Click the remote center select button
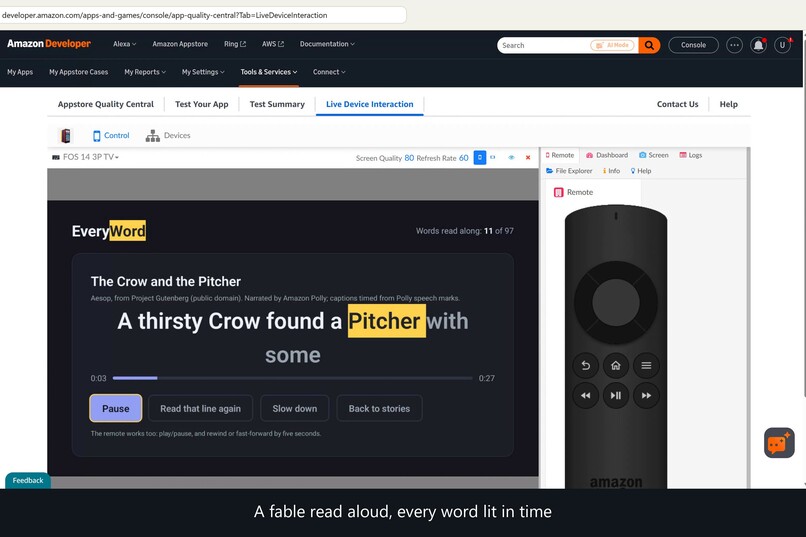Viewport: 806px width, 537px height. click(616, 303)
